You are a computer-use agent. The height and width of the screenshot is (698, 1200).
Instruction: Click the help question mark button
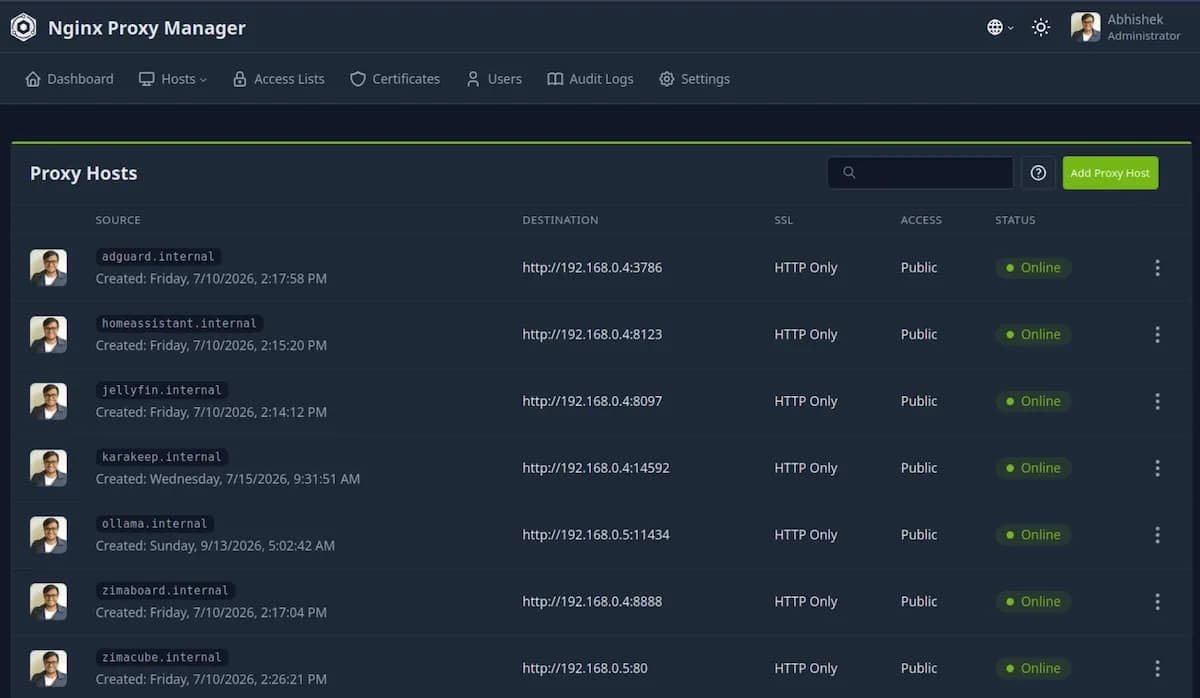(x=1038, y=173)
